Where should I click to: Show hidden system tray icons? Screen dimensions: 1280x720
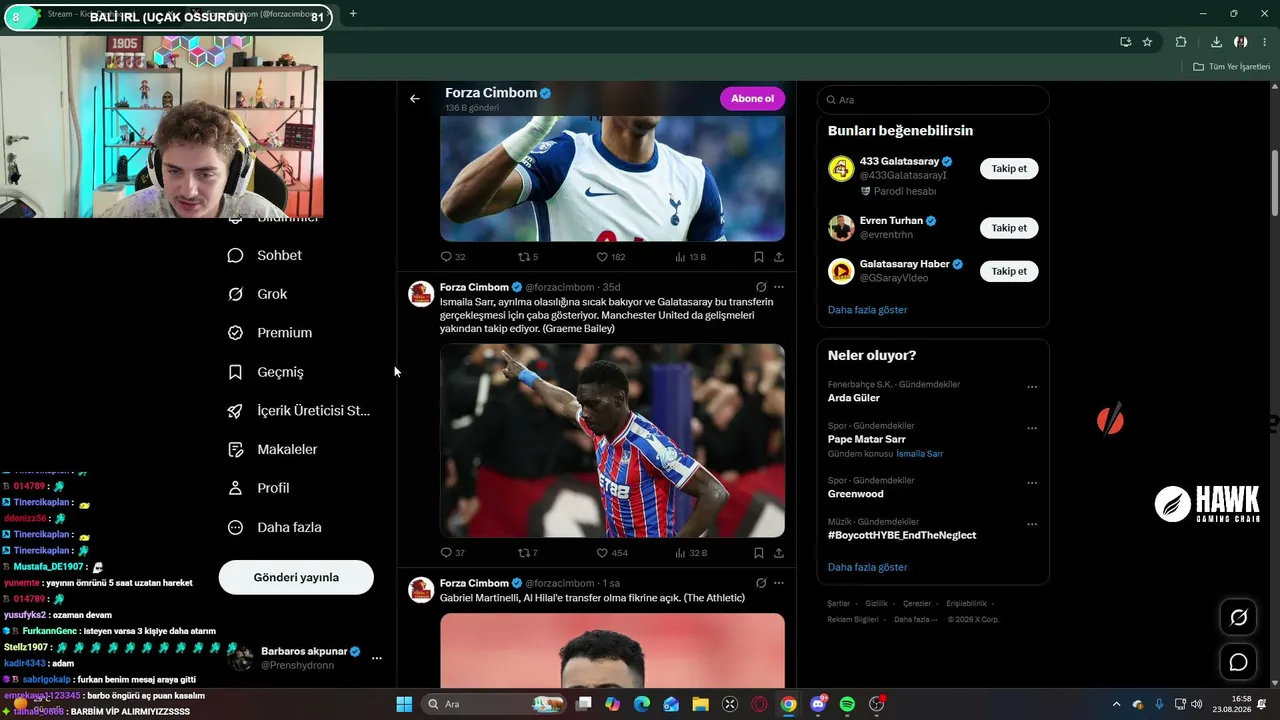(1117, 704)
